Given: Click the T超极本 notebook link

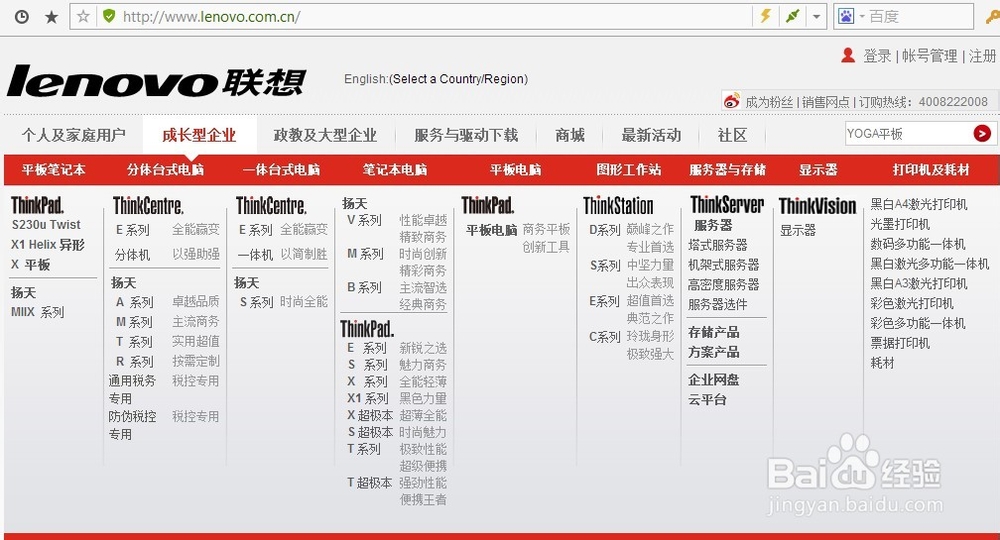Looking at the screenshot, I should [370, 483].
